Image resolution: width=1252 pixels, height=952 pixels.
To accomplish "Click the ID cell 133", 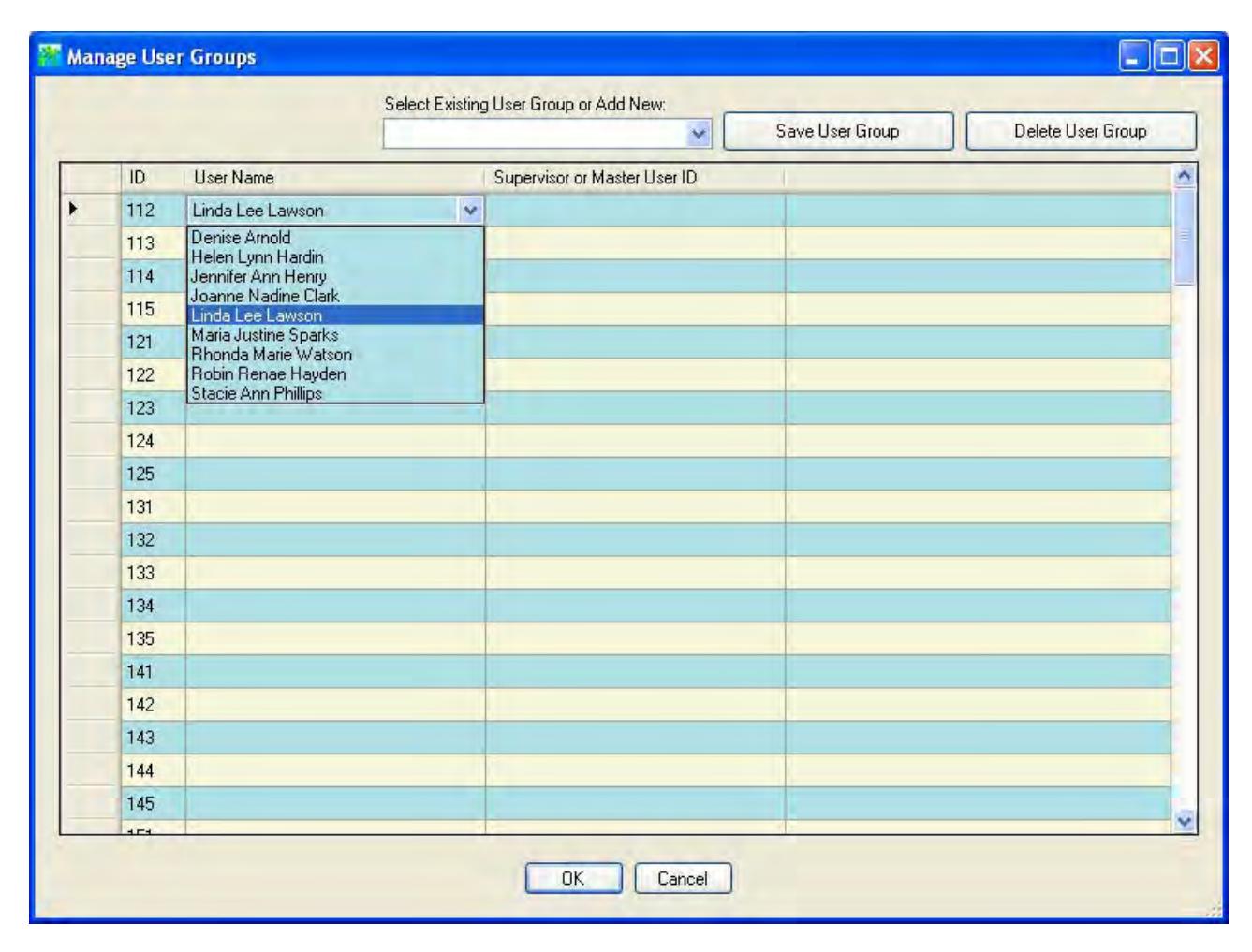I will tap(154, 573).
